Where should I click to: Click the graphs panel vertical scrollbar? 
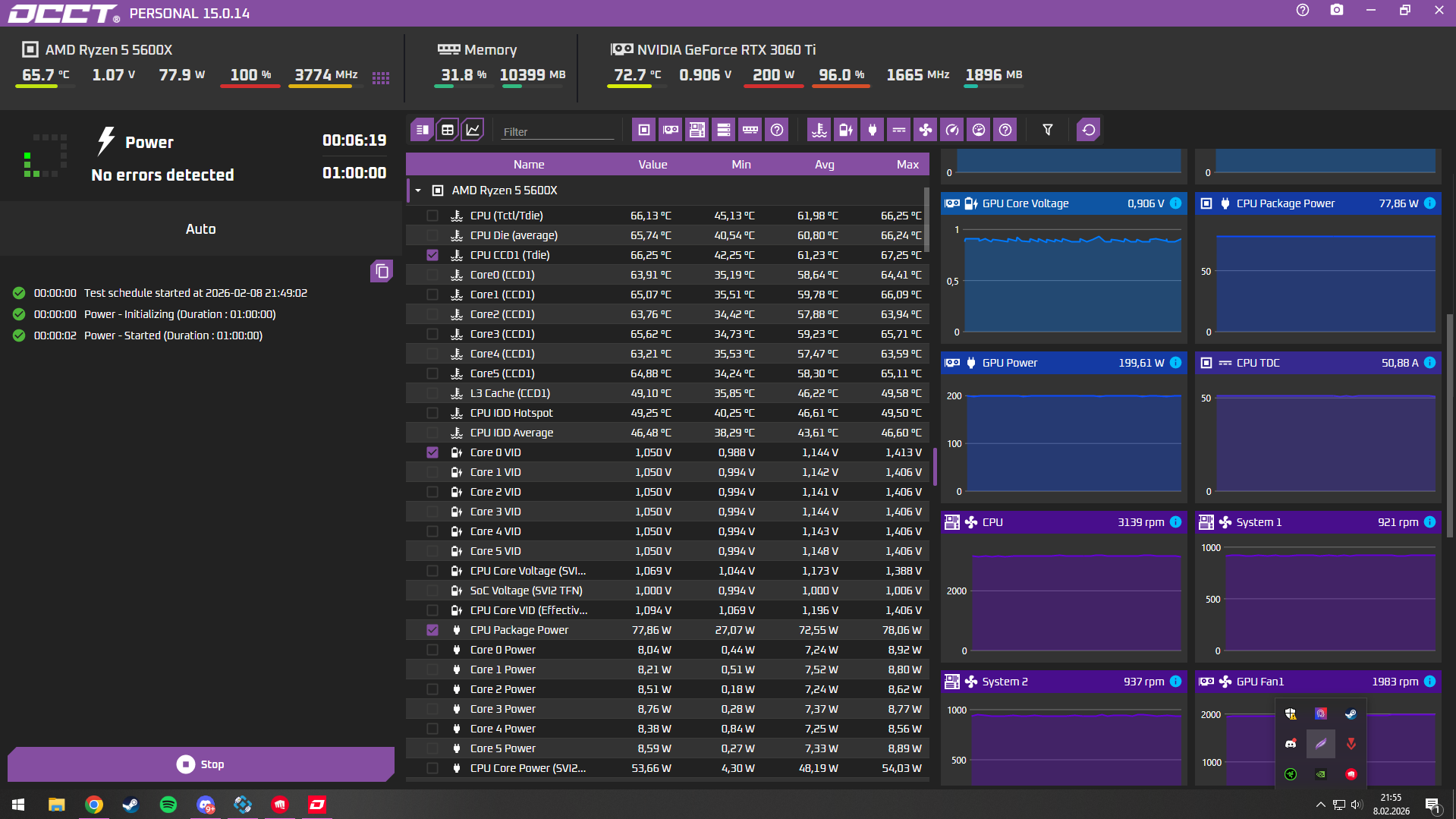pos(1450,425)
